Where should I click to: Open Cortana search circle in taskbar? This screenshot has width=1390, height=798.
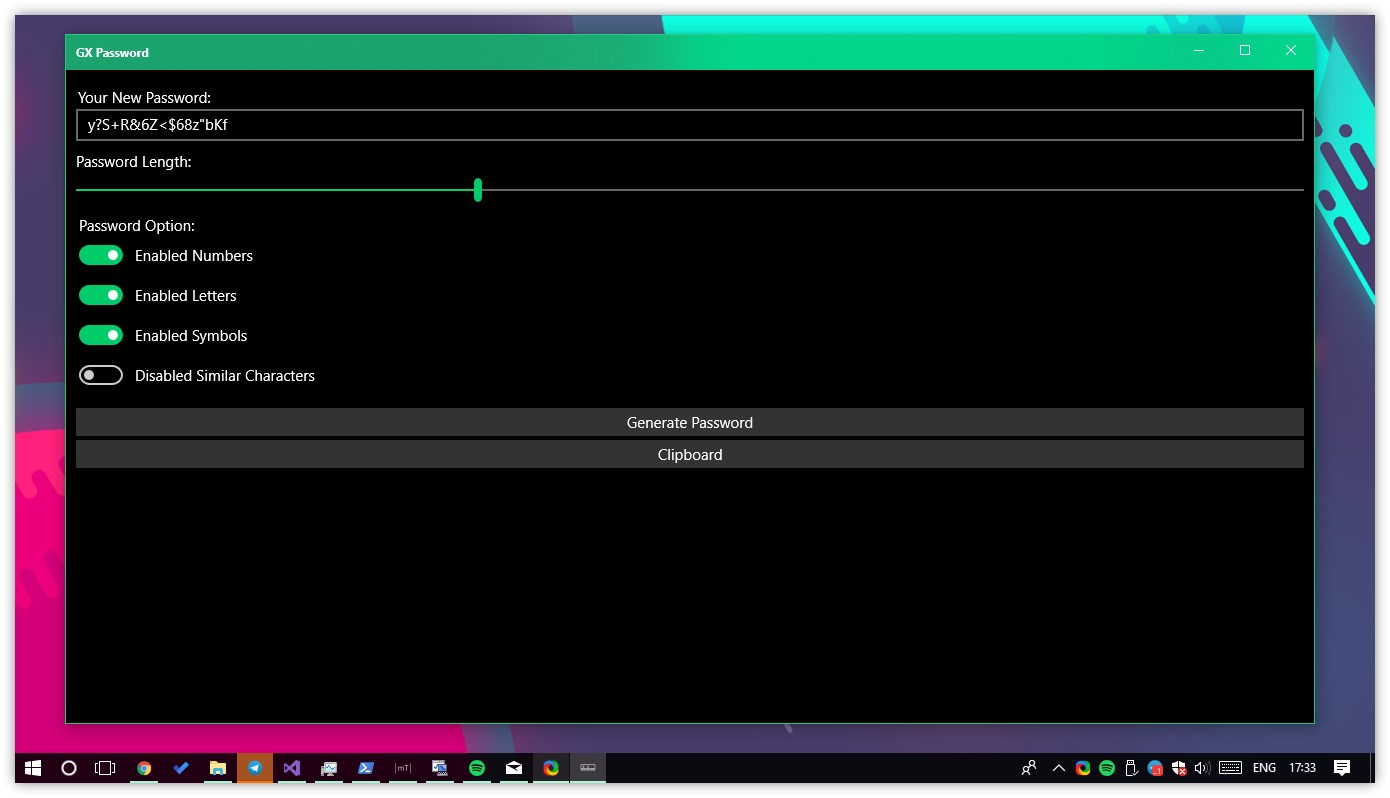tap(69, 768)
